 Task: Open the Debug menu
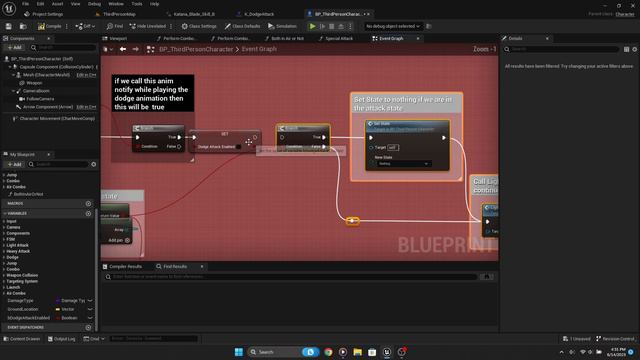[x=94, y=4]
